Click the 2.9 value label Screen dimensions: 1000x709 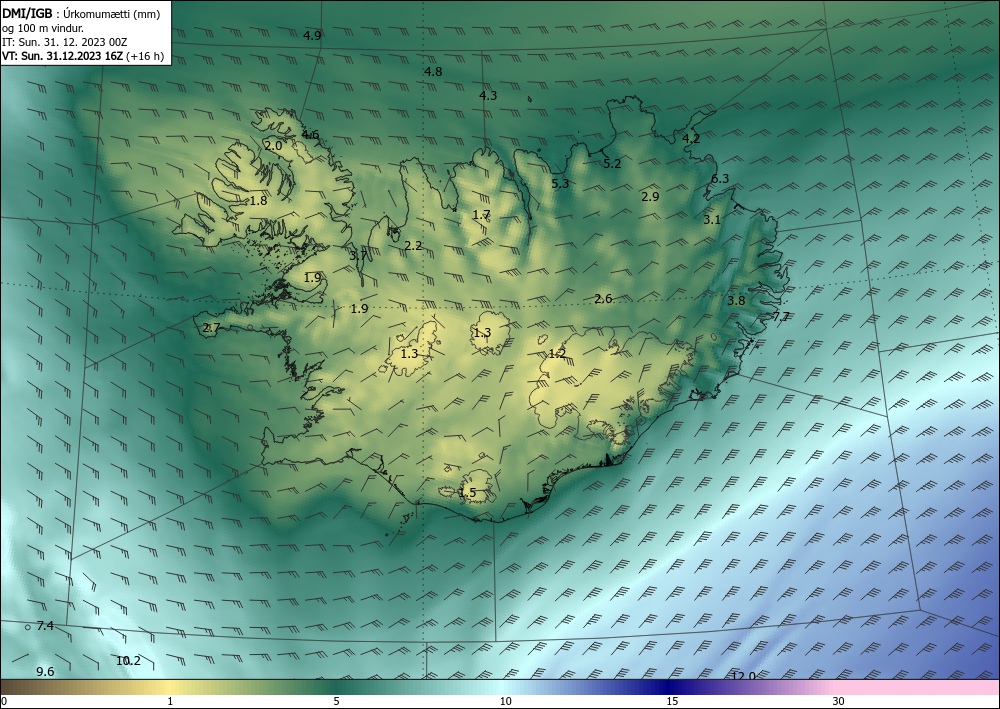click(651, 196)
